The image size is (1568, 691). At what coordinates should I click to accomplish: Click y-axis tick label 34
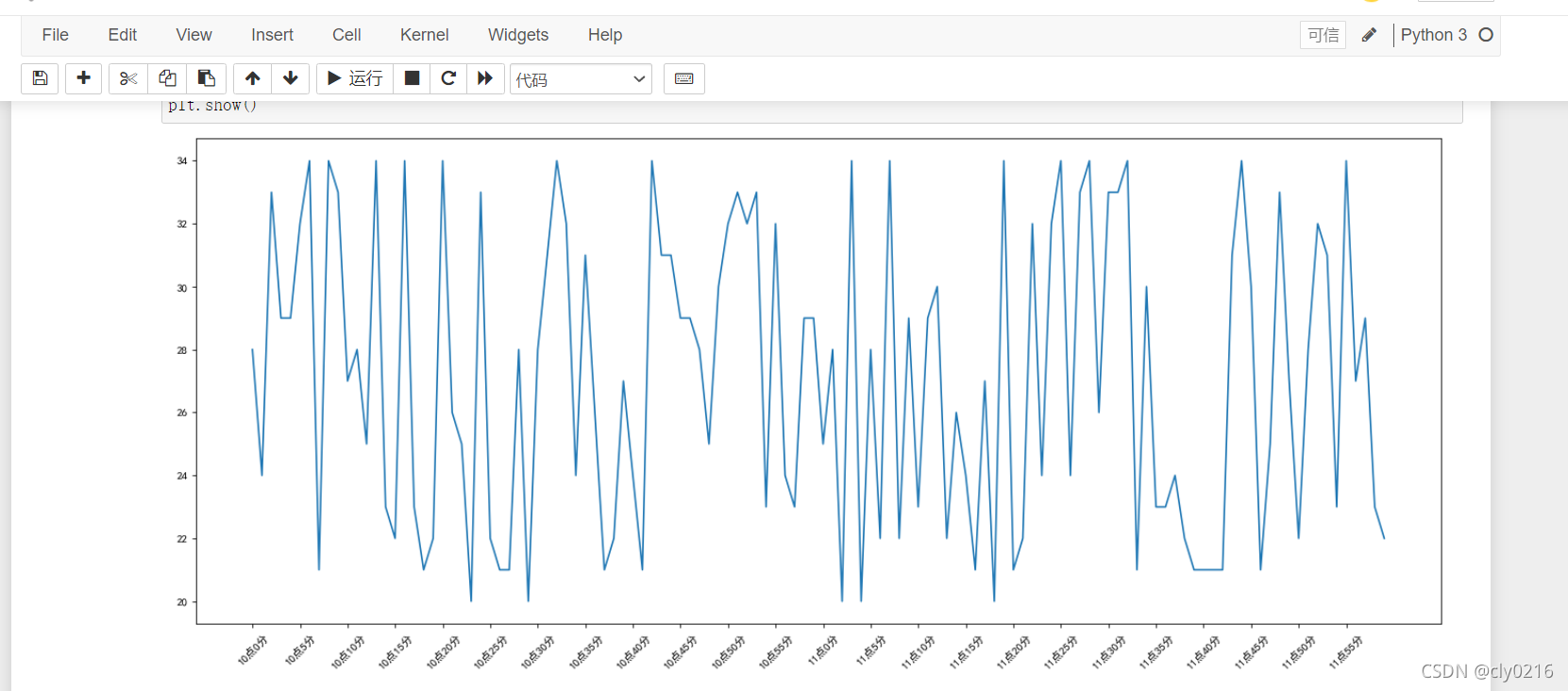(x=182, y=161)
